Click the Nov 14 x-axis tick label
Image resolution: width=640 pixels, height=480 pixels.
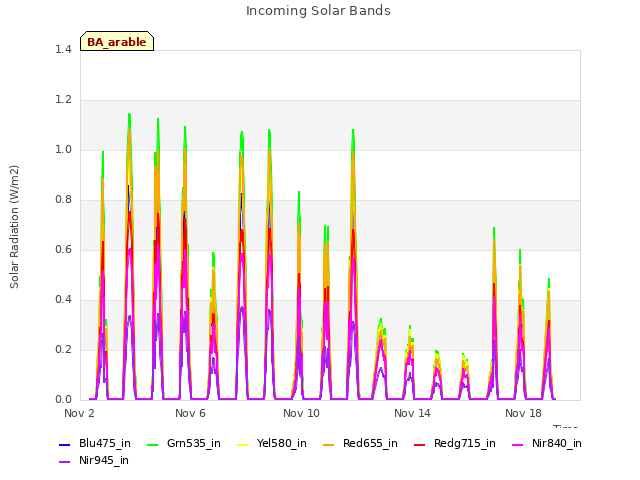coord(412,413)
